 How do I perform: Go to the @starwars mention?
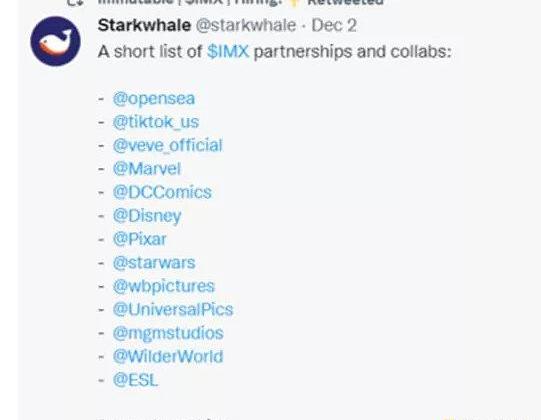click(154, 263)
